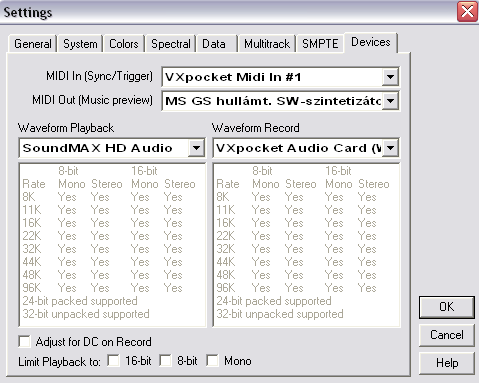Click the 8K rate row in playback list

click(x=102, y=197)
